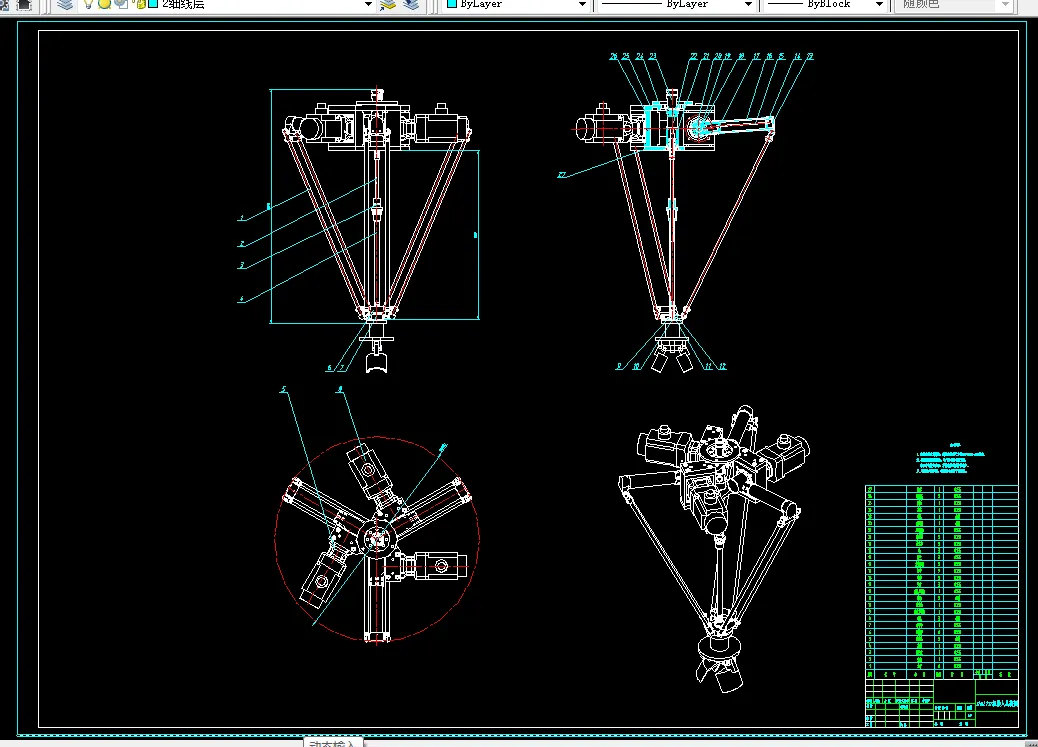The height and width of the screenshot is (747, 1038).
Task: Select balloon number 11 in side view
Action: click(x=708, y=366)
